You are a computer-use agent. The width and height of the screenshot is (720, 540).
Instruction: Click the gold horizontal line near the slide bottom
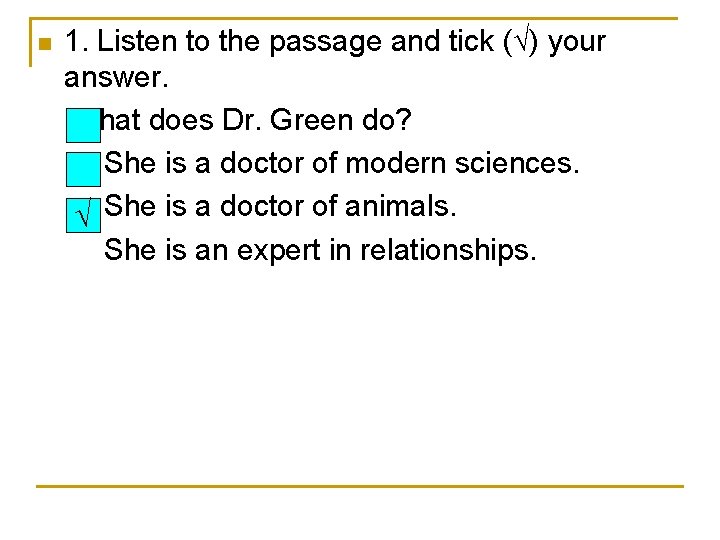(360, 486)
